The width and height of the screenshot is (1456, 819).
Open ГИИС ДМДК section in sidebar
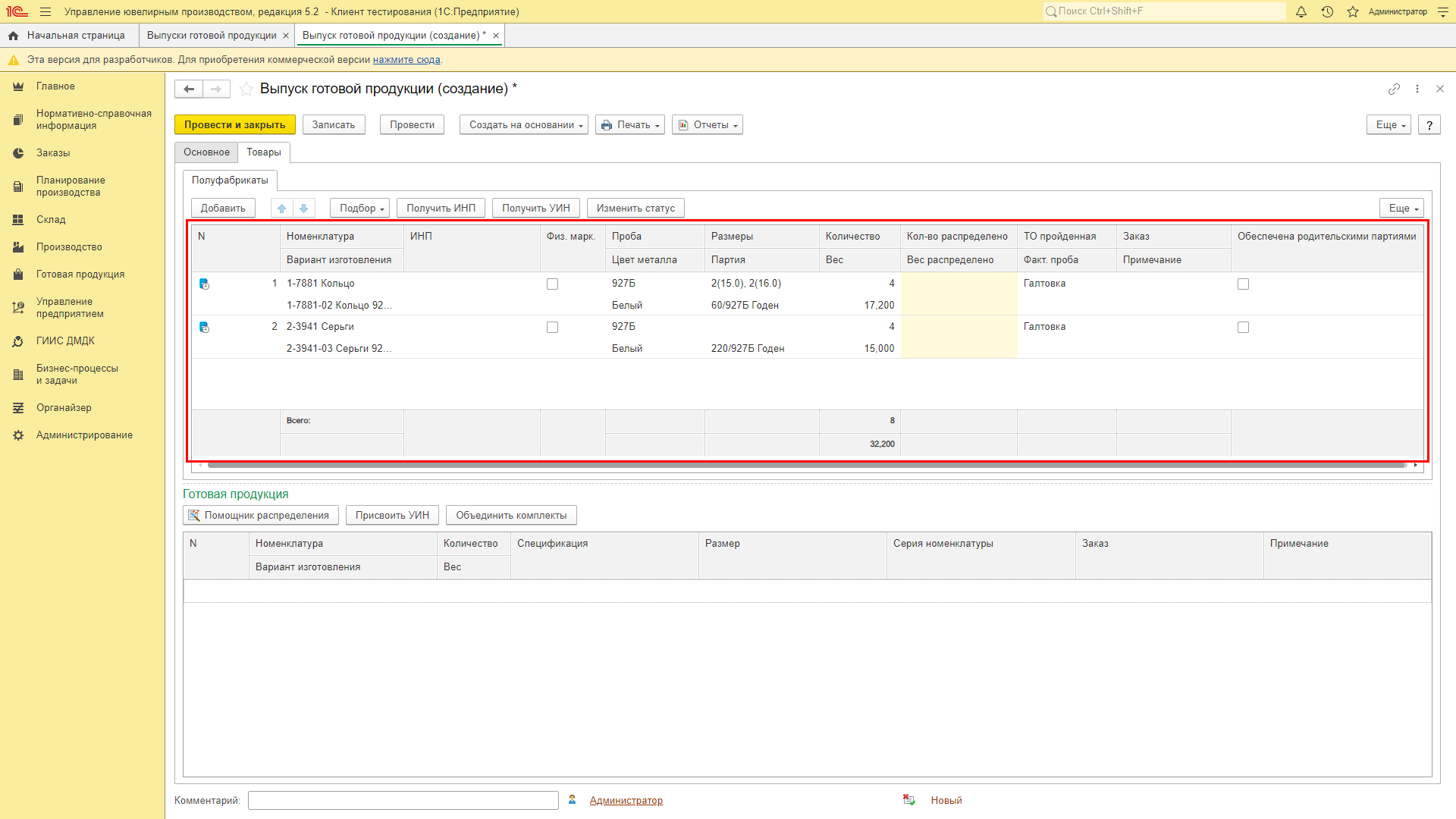coord(65,341)
